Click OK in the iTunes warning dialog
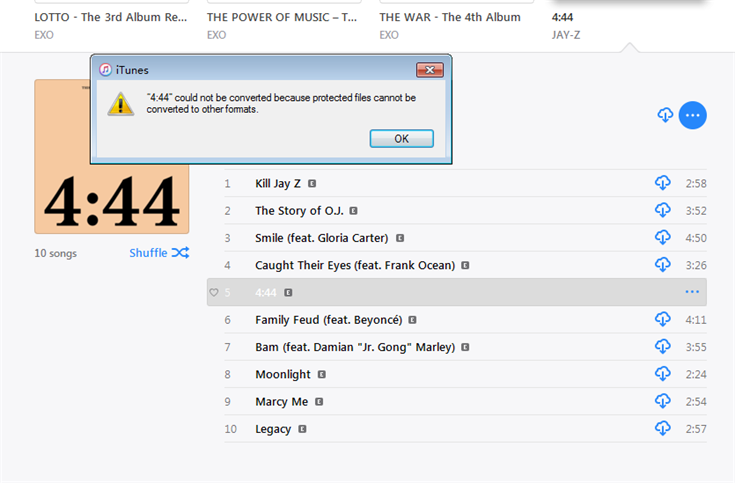 [x=401, y=139]
